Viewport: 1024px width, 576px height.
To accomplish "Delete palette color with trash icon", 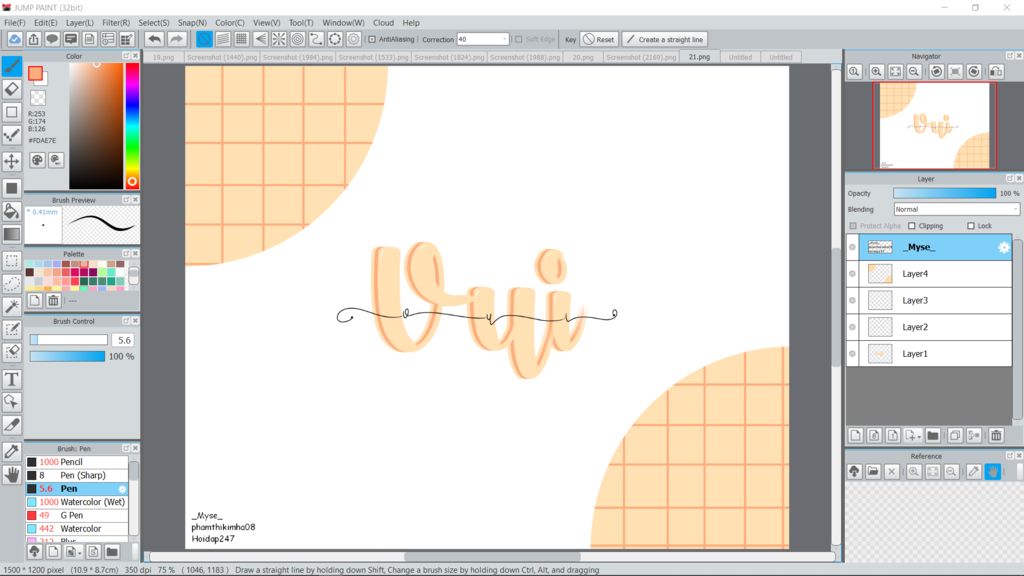I will coord(54,300).
